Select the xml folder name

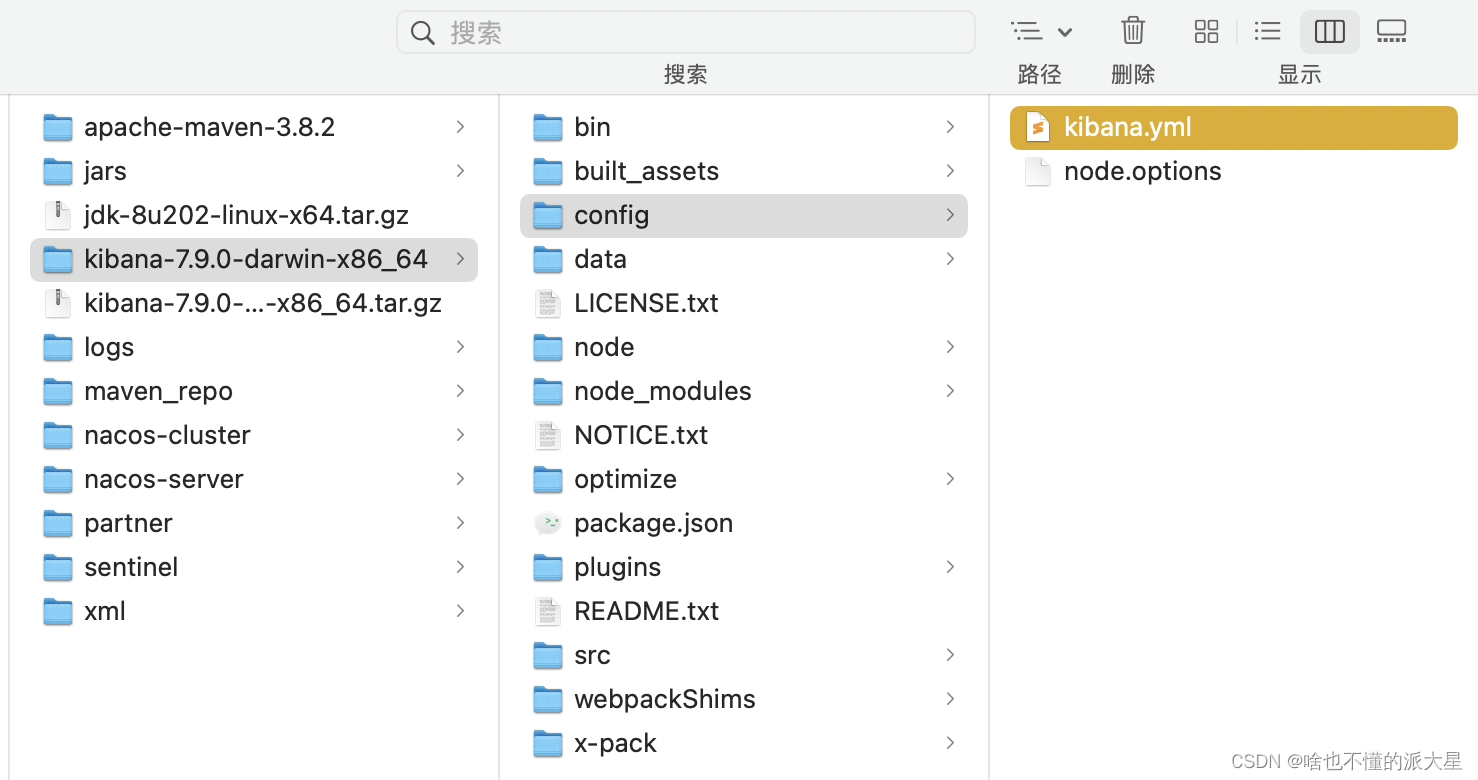point(105,611)
